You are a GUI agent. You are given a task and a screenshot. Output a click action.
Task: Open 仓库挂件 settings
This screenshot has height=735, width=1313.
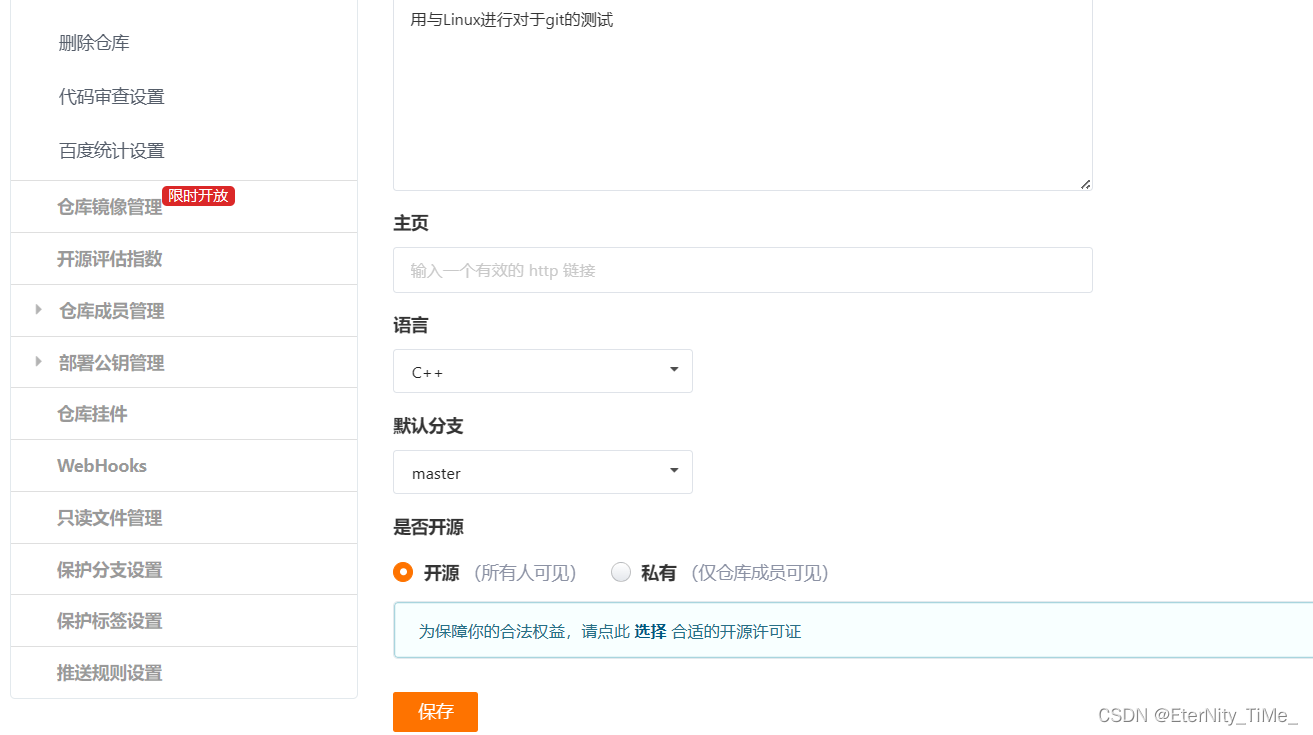92,414
